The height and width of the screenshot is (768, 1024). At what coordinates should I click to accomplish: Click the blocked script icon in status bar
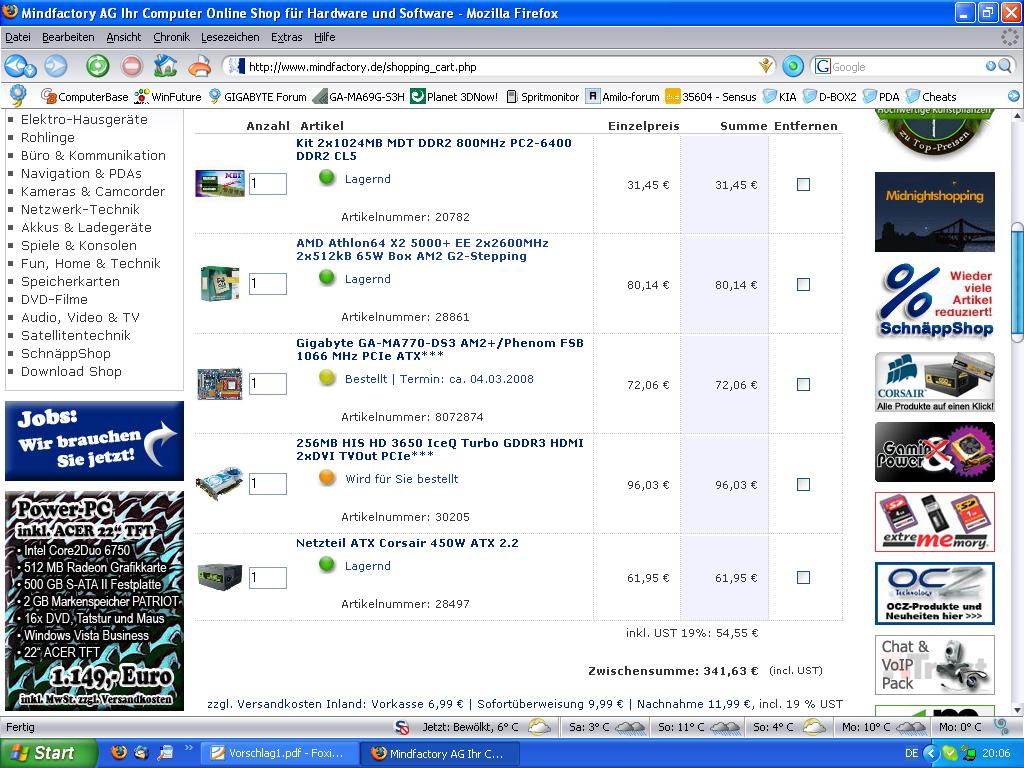pyautogui.click(x=402, y=727)
